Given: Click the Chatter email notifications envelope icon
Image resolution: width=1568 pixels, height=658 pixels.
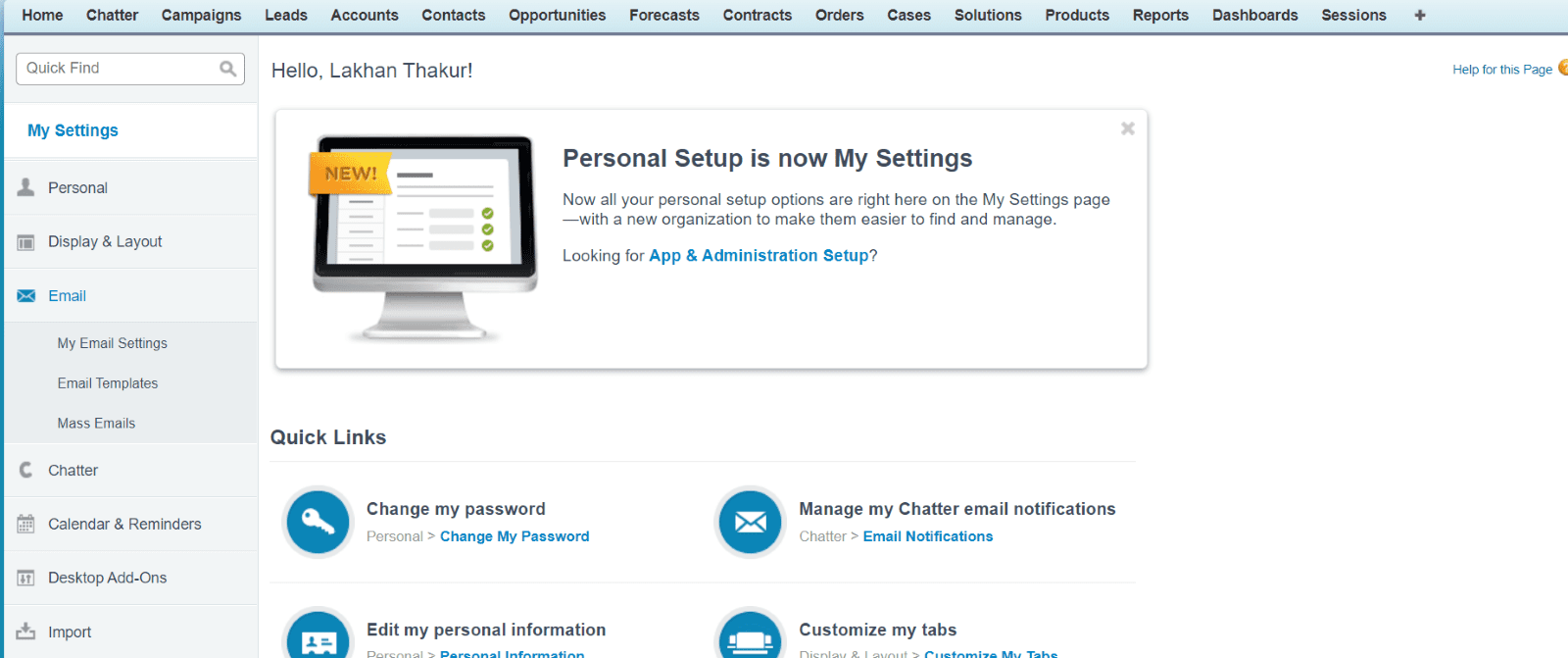Looking at the screenshot, I should (x=751, y=522).
